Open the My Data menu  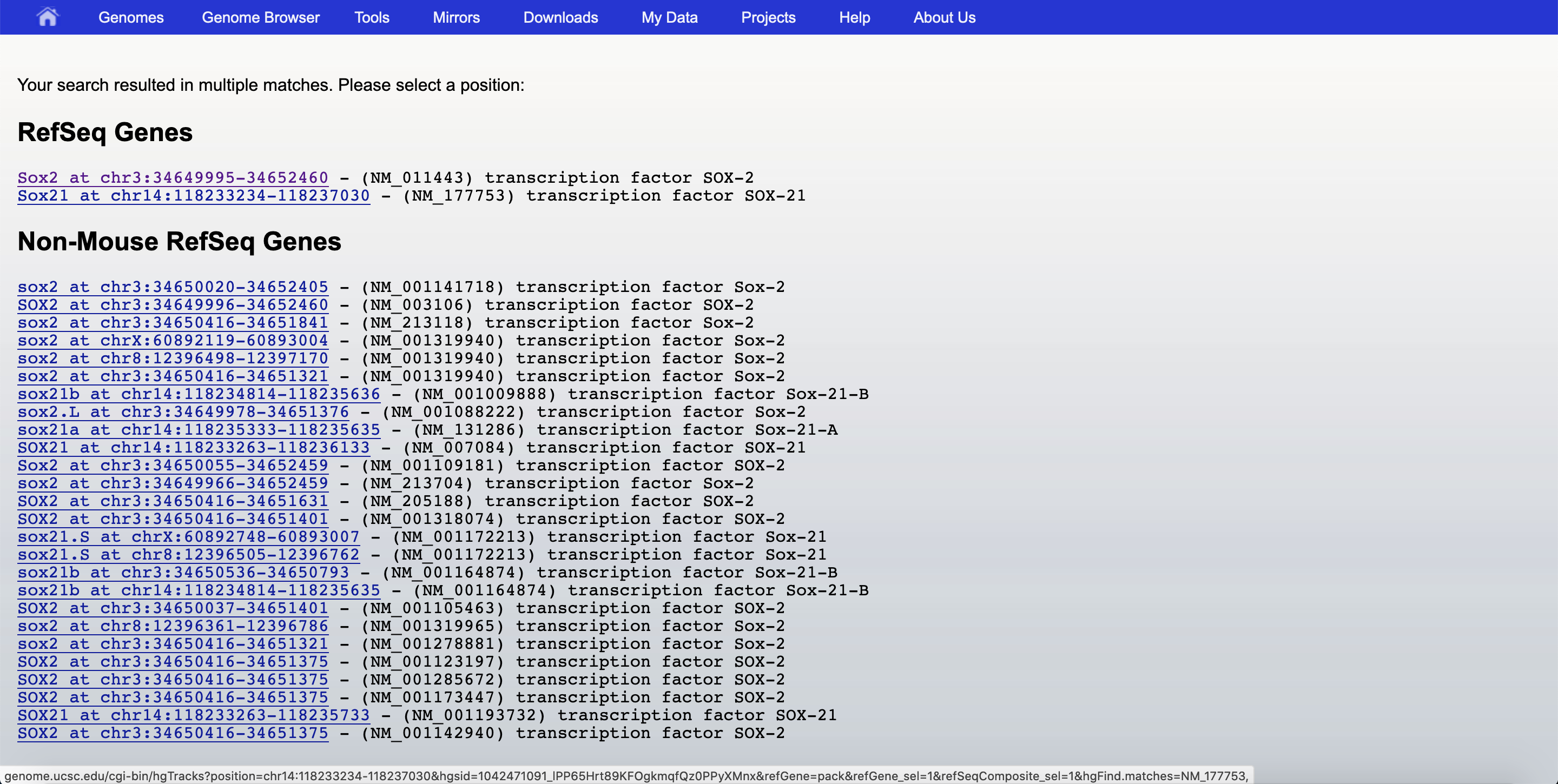[x=669, y=17]
